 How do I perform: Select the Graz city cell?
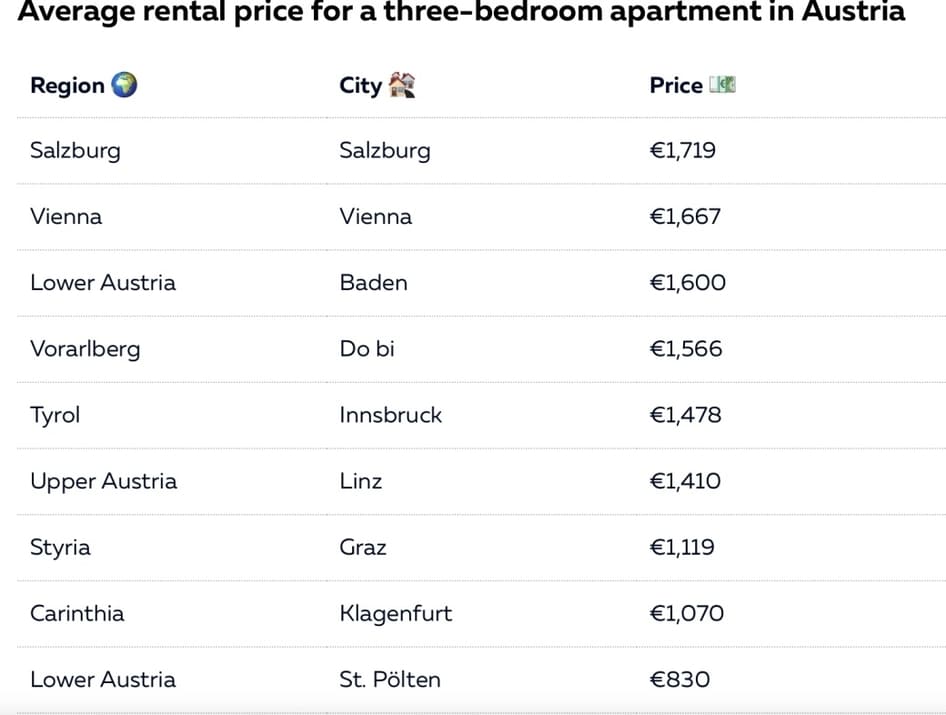(363, 547)
